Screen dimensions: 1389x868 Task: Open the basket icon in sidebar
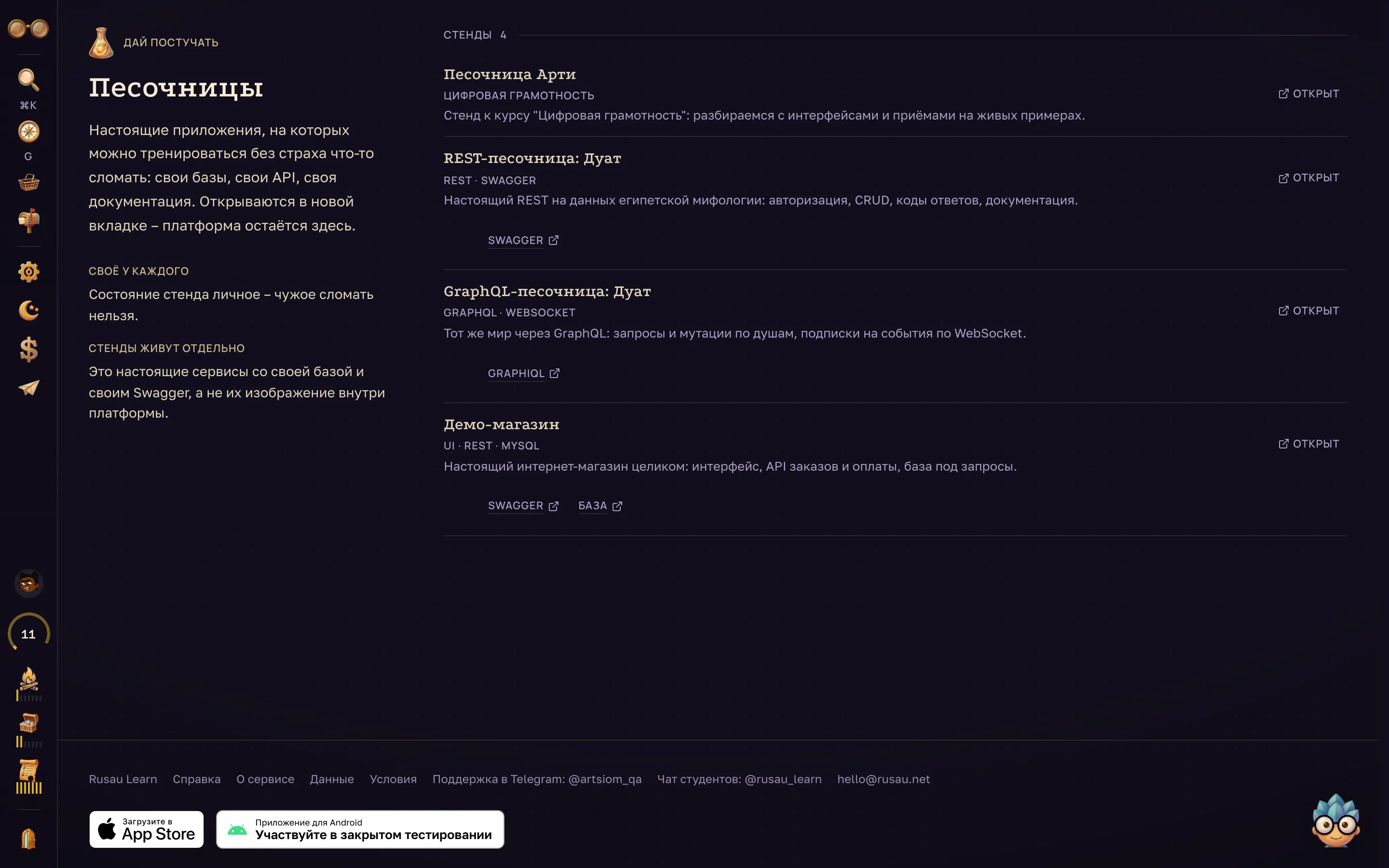point(28,183)
